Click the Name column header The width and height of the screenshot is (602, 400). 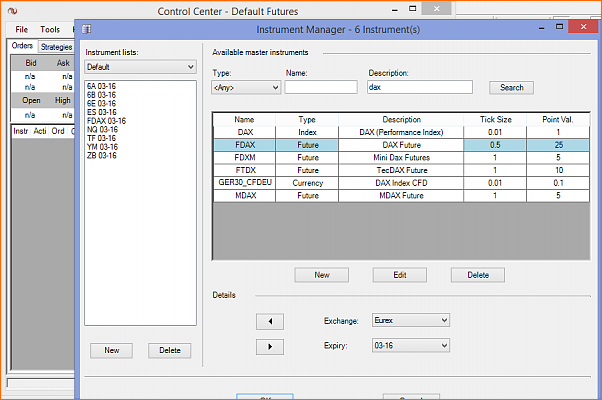244,119
